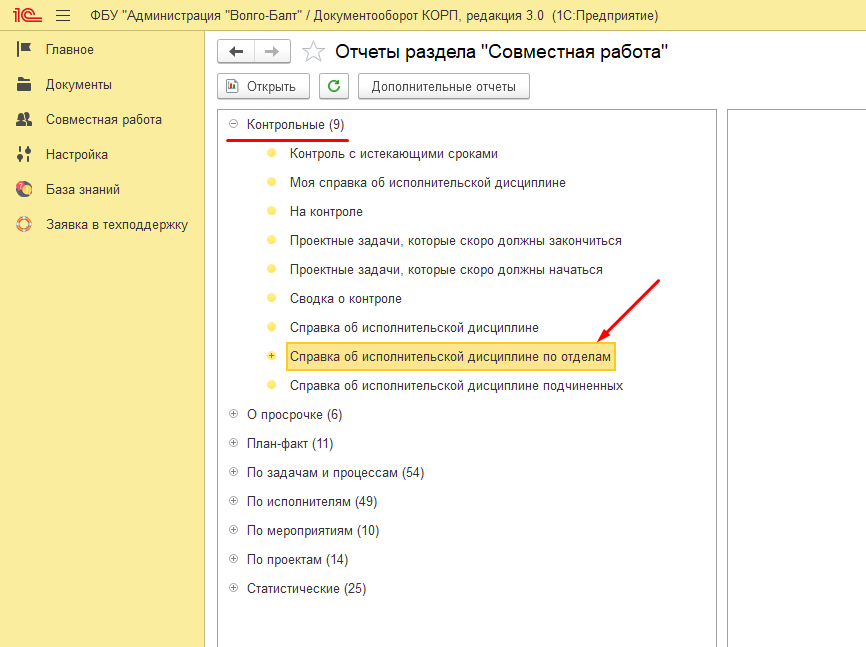Click the 1C logo icon

click(x=25, y=16)
